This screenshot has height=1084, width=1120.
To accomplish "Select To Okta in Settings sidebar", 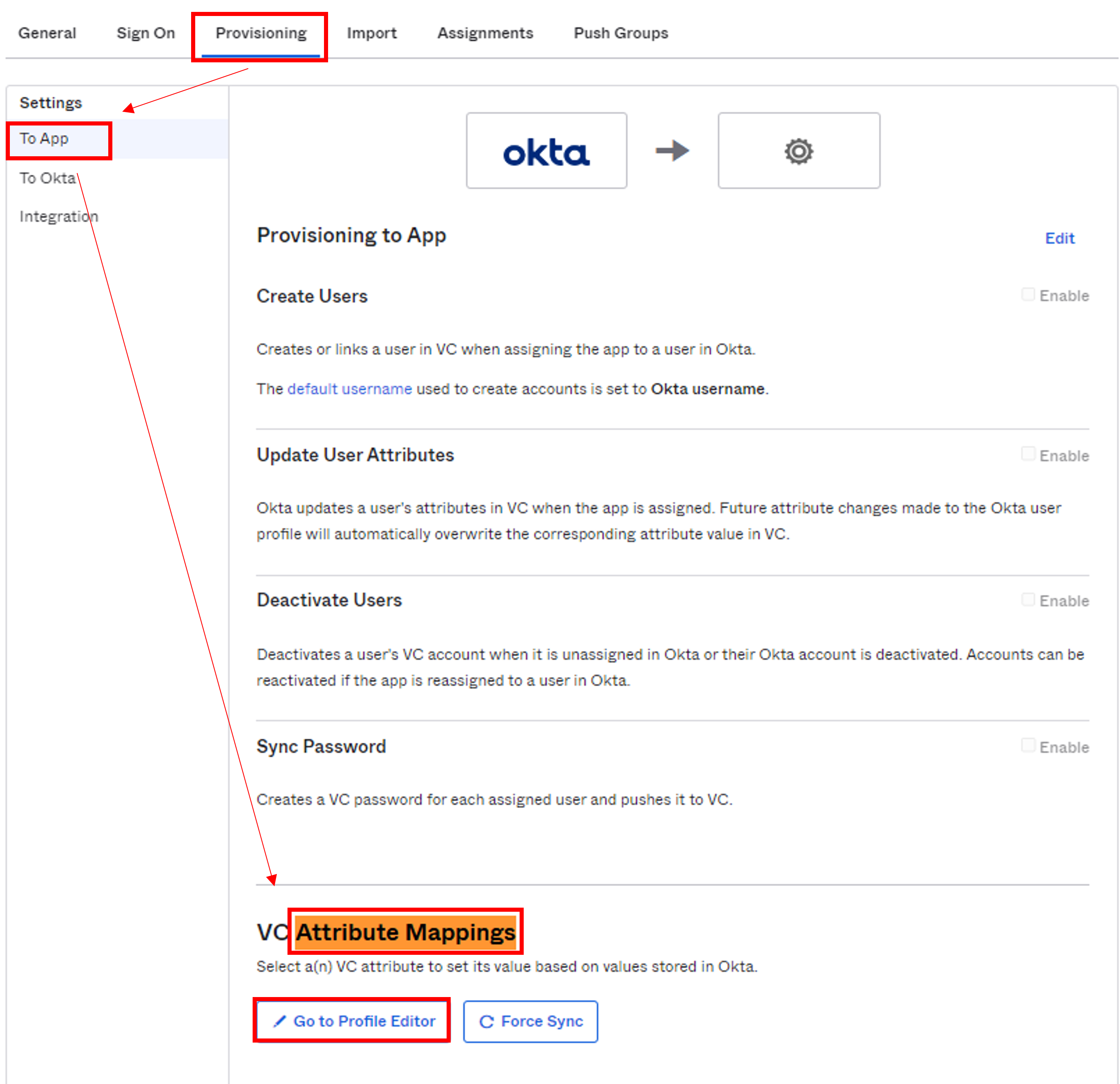I will tap(48, 178).
